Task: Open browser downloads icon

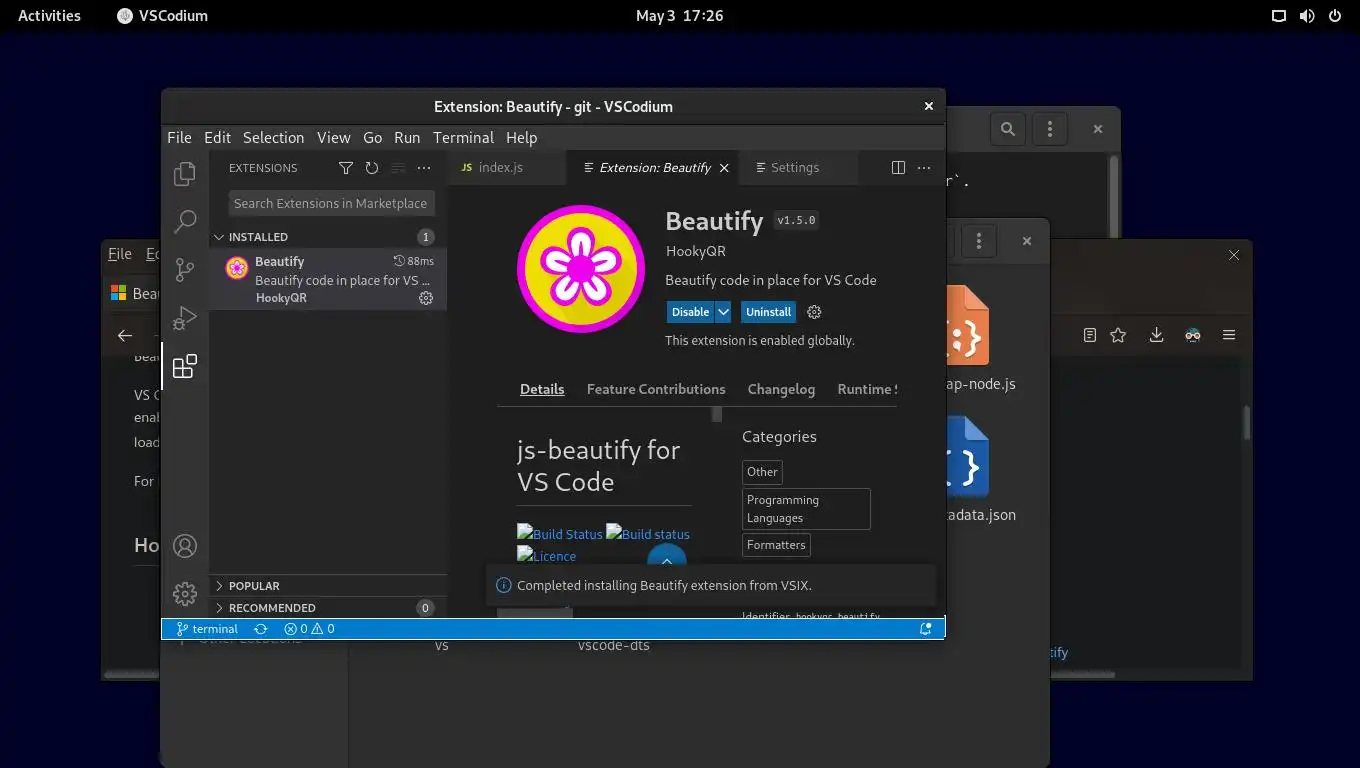Action: tap(1156, 335)
